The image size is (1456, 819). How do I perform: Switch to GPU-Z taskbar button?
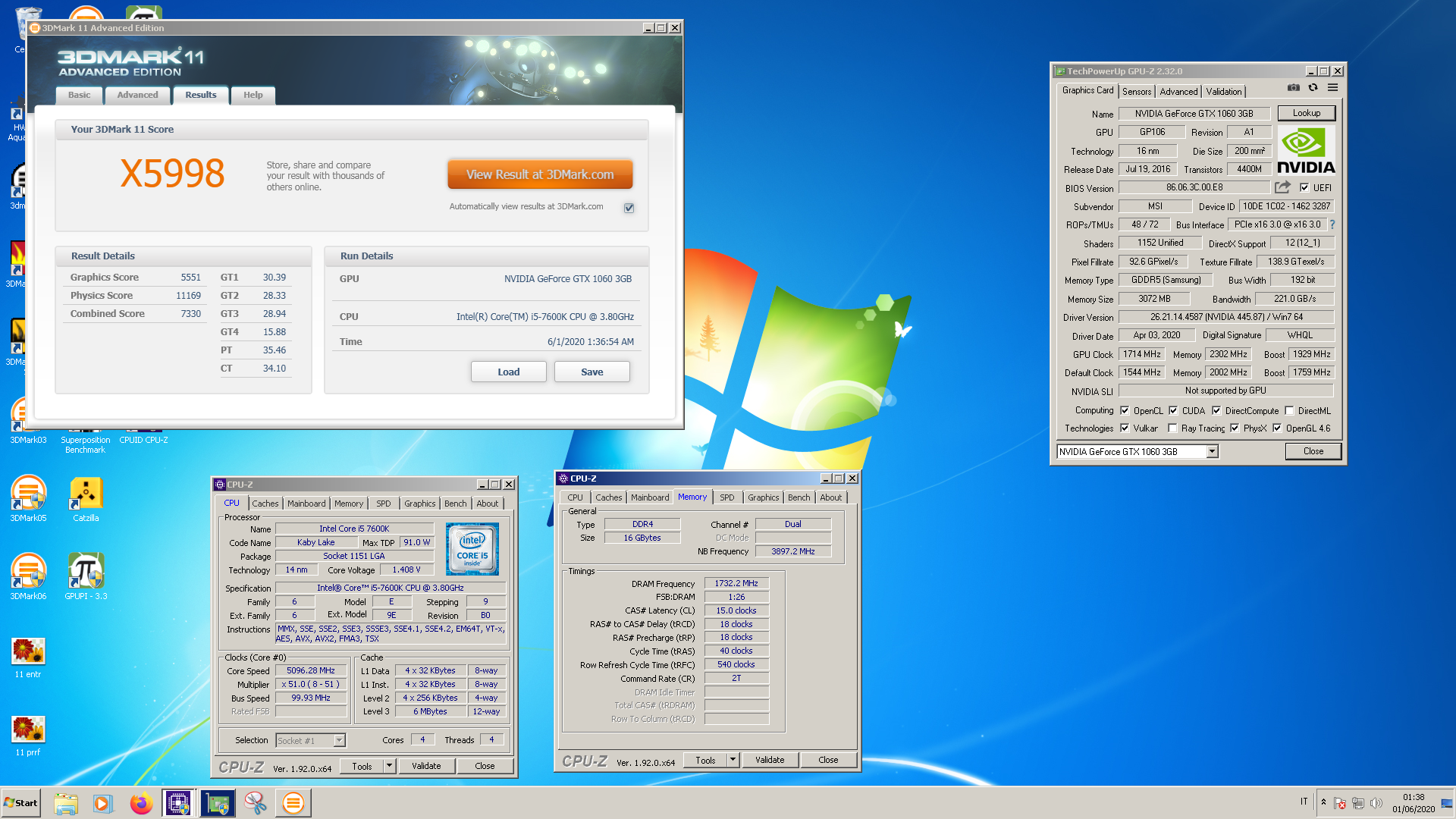[x=218, y=803]
